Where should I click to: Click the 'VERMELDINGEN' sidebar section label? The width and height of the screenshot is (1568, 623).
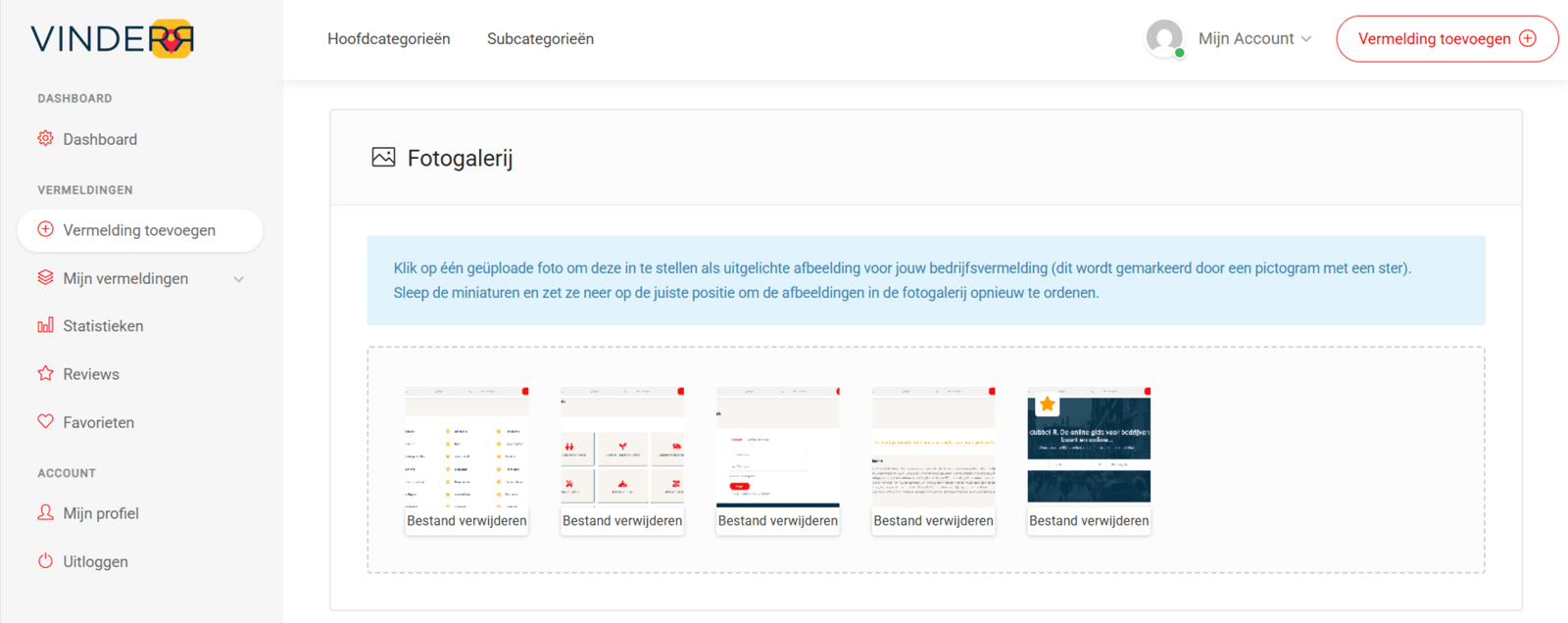(x=85, y=190)
